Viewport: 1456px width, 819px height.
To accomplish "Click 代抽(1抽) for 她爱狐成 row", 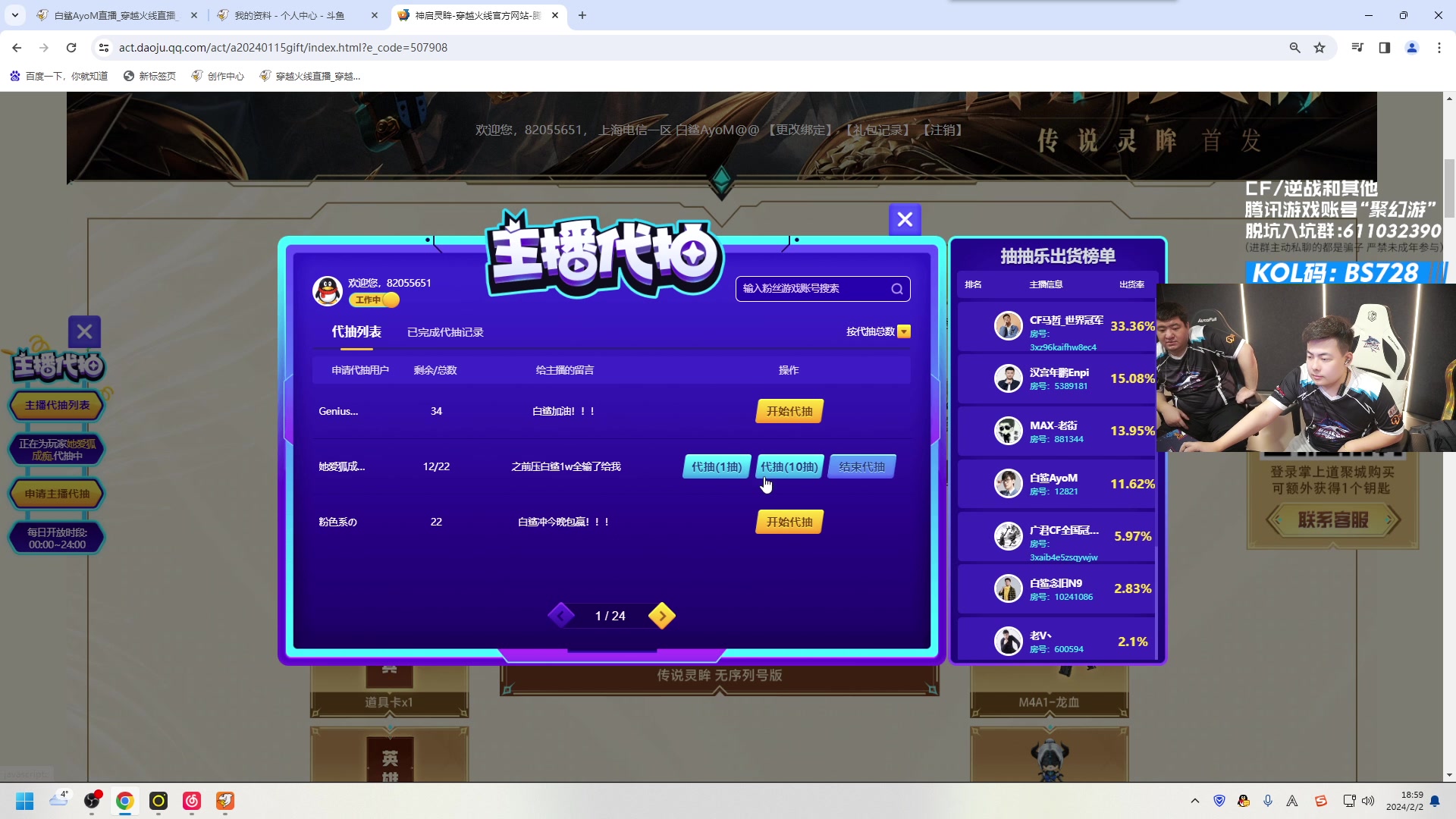I will 717,466.
